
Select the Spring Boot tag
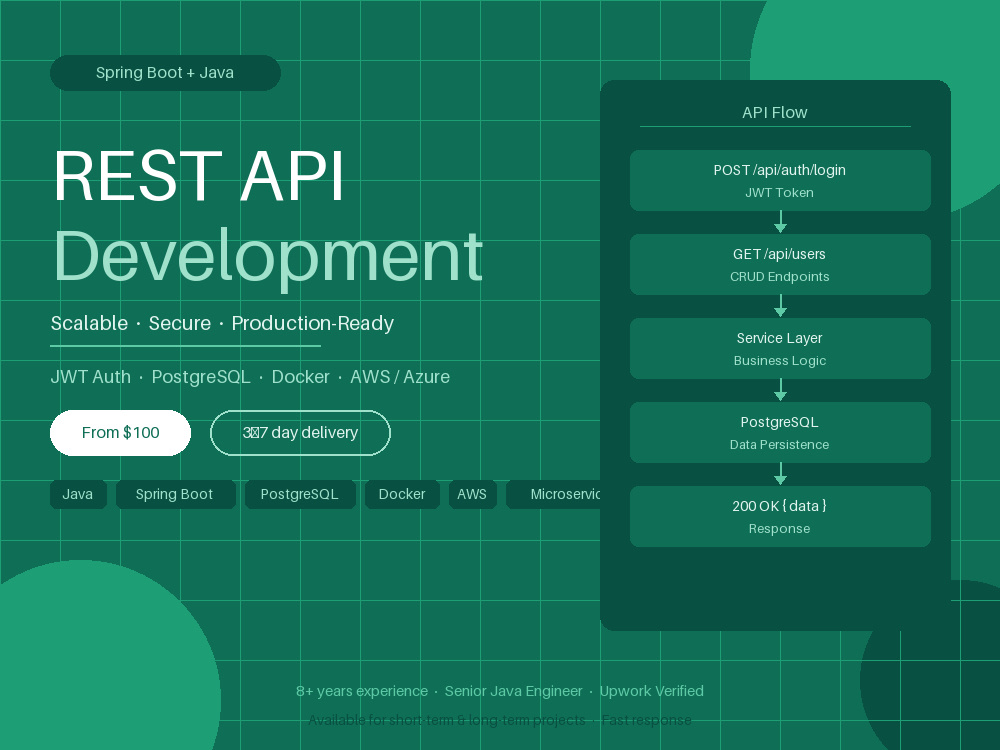click(x=175, y=494)
